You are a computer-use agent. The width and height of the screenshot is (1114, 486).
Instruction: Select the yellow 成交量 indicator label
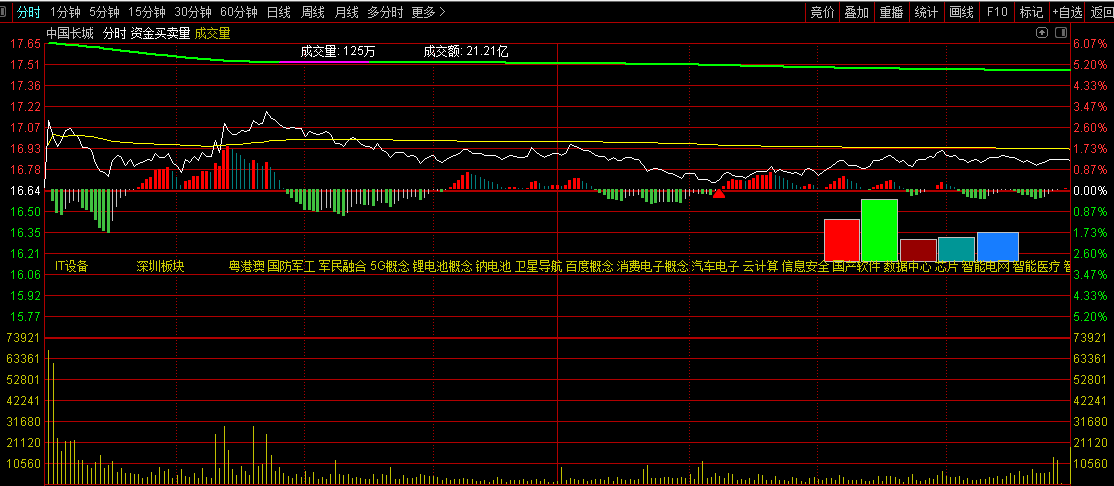(x=212, y=33)
